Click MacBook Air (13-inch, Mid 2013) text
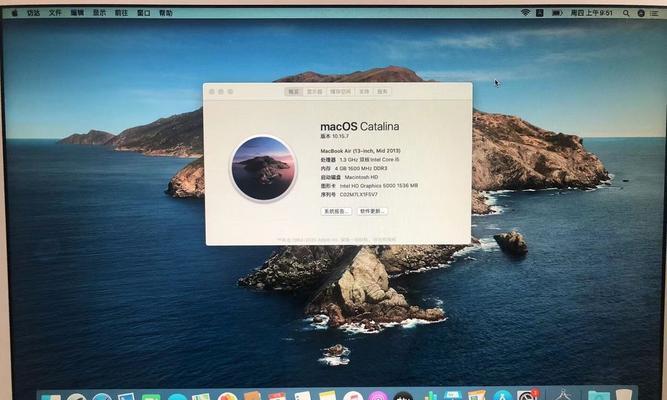The height and width of the screenshot is (400, 667). [360, 151]
